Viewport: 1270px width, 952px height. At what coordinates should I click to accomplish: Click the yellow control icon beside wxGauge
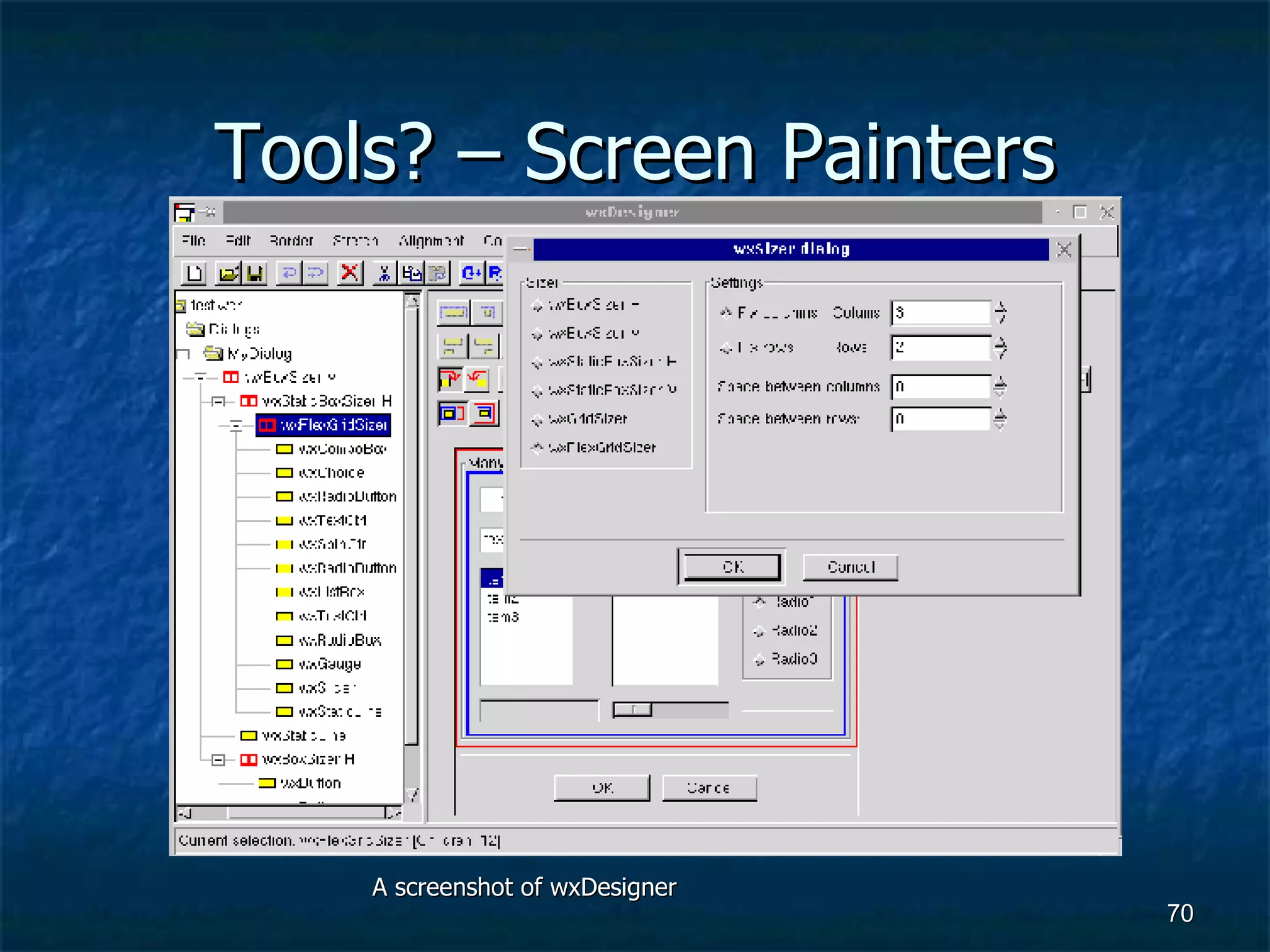pyautogui.click(x=284, y=664)
